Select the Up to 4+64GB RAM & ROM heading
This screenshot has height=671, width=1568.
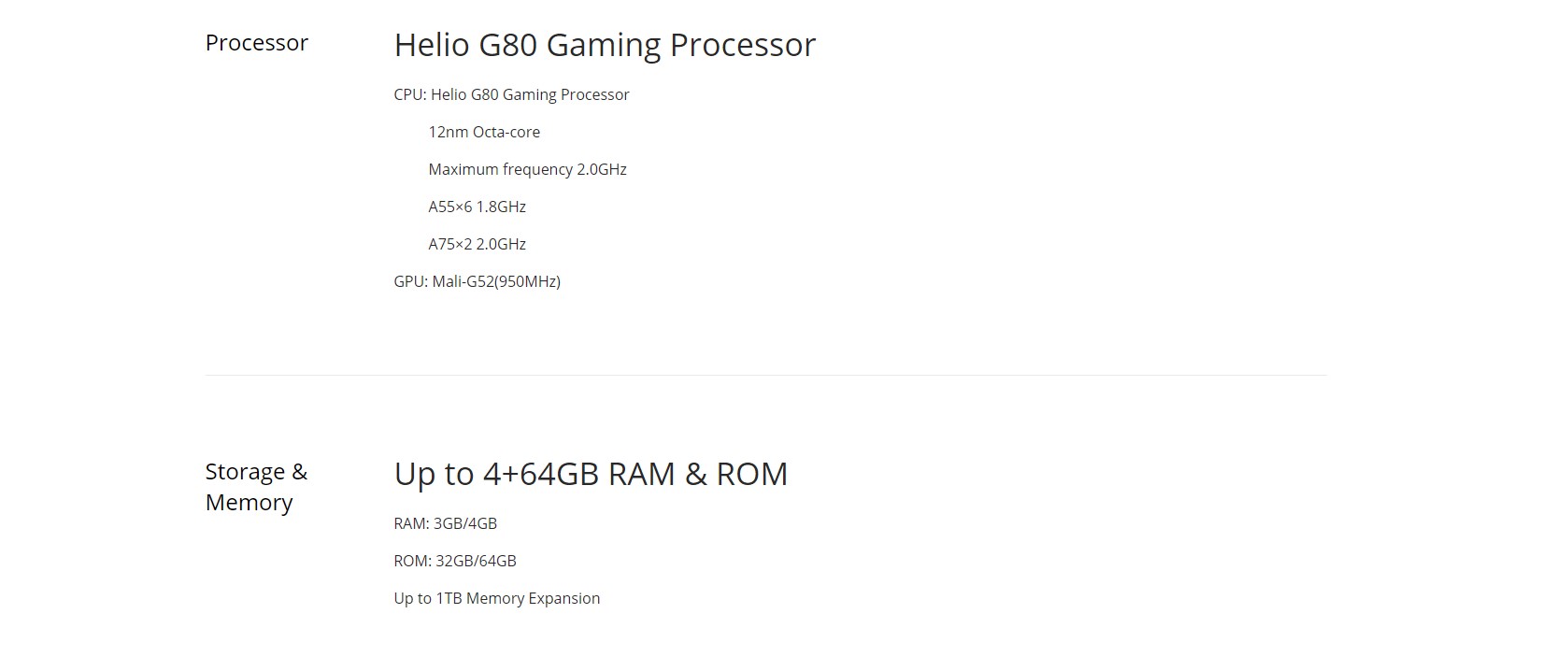coord(591,474)
